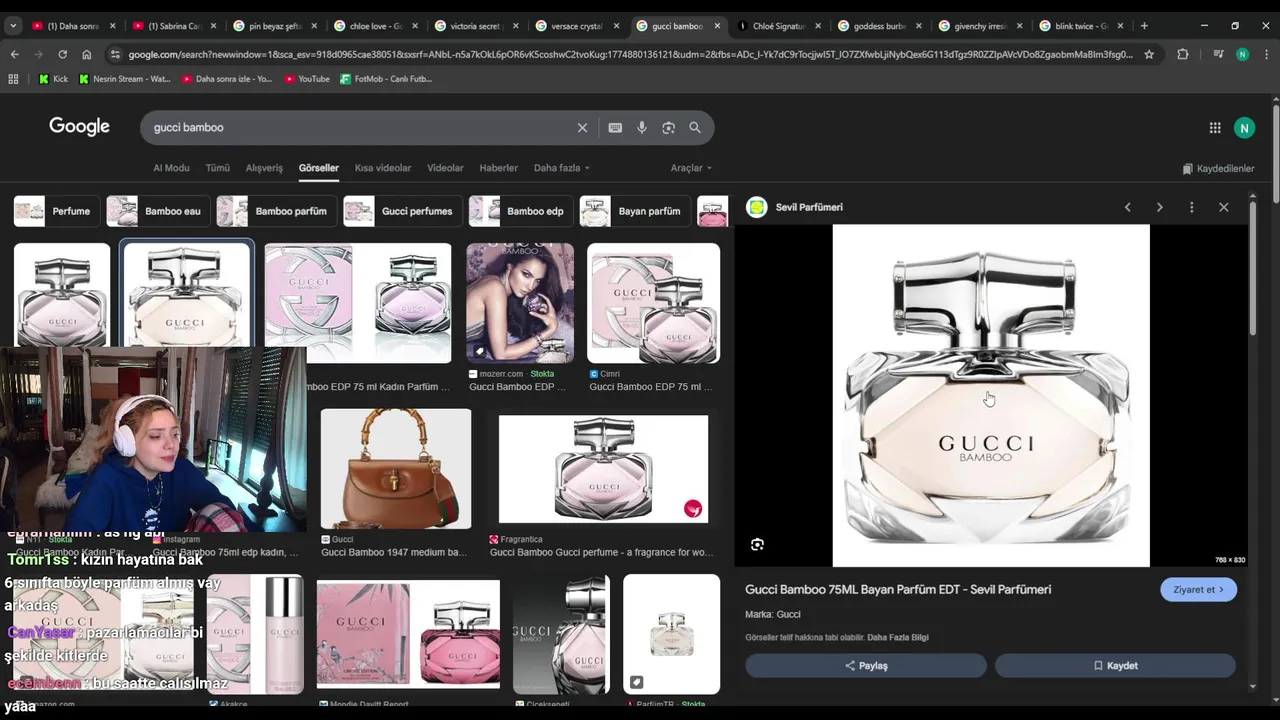Switch to the Videolar tab
This screenshot has height=720, width=1280.
click(x=445, y=168)
